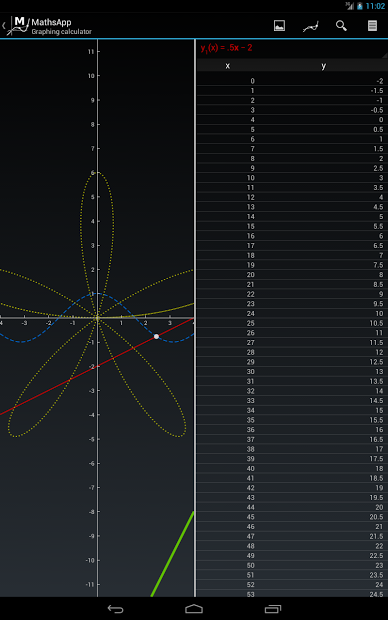Open the table list icon in toolbar
The height and width of the screenshot is (620, 388).
[372, 26]
